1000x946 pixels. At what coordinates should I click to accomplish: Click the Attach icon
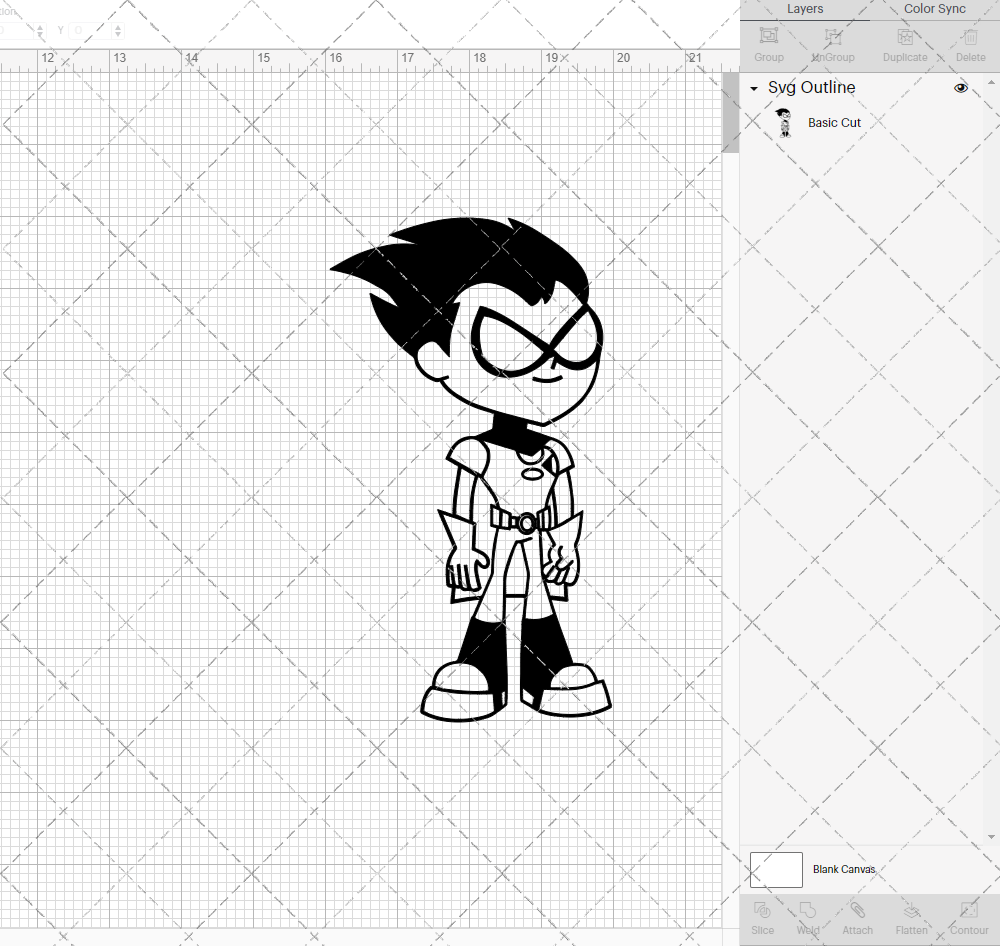[857, 915]
